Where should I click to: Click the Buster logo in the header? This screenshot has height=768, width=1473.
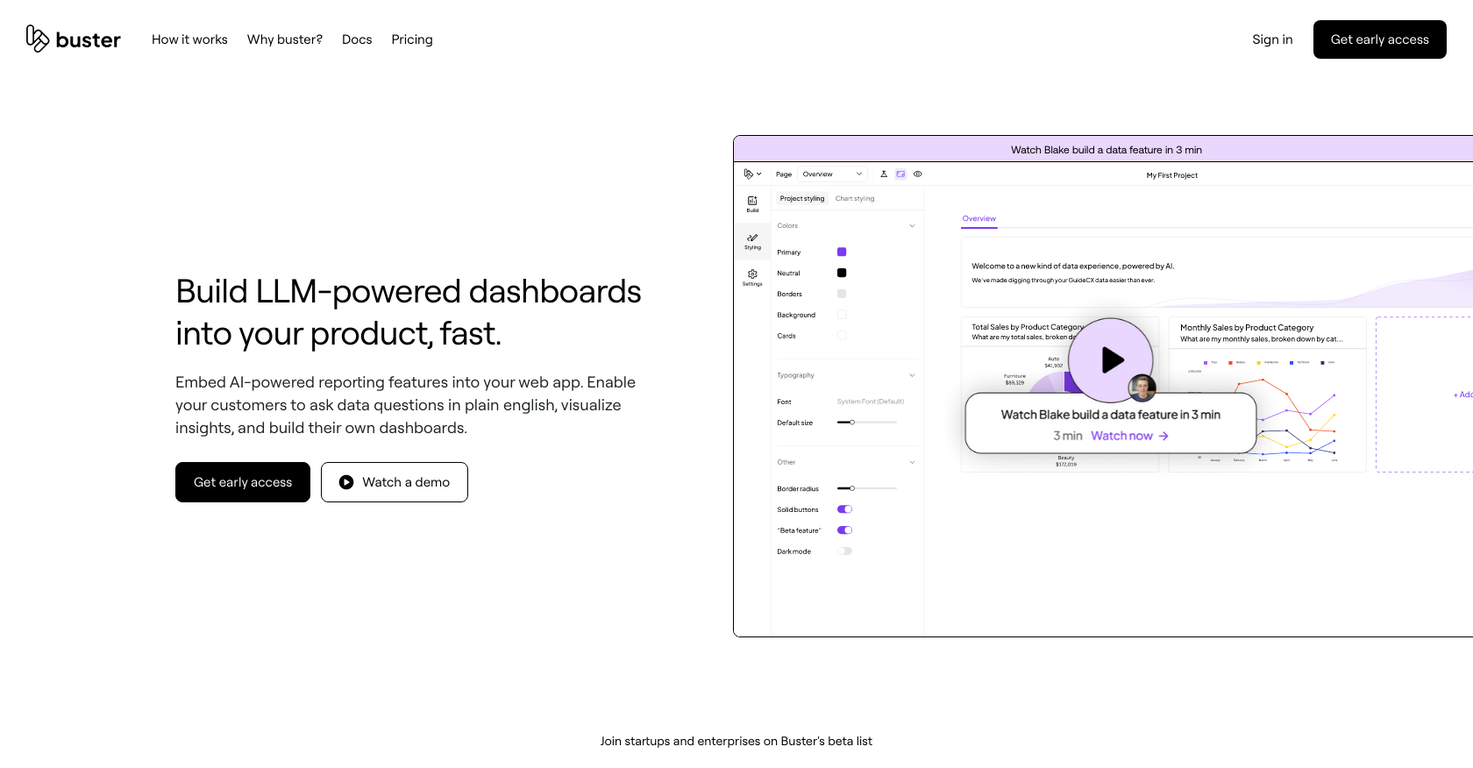[73, 39]
